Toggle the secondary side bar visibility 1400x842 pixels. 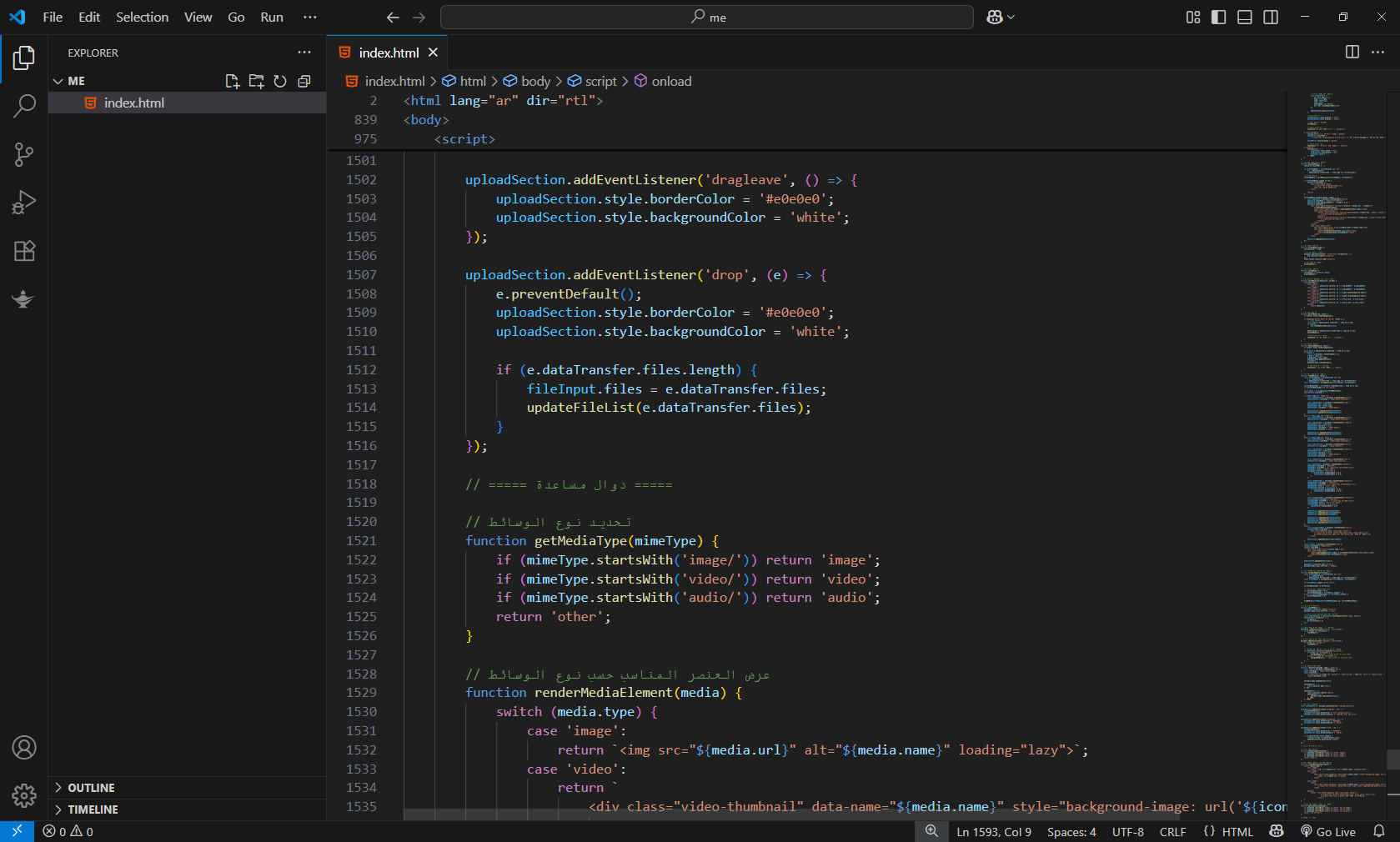click(1271, 17)
